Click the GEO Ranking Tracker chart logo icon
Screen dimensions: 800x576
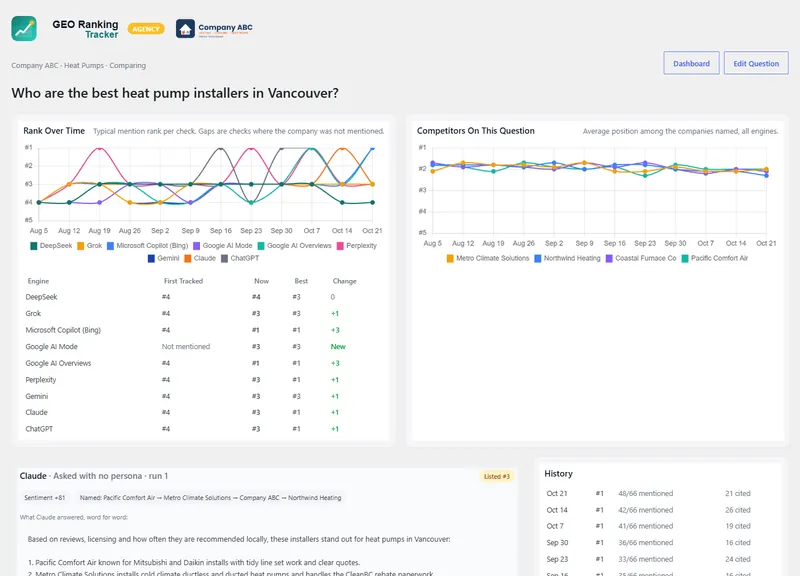click(x=24, y=29)
